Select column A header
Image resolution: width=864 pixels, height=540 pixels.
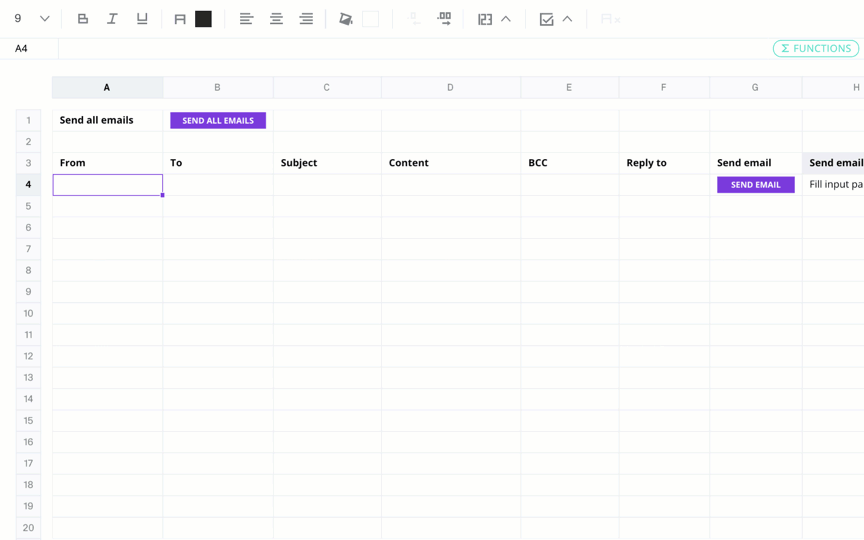click(x=107, y=88)
